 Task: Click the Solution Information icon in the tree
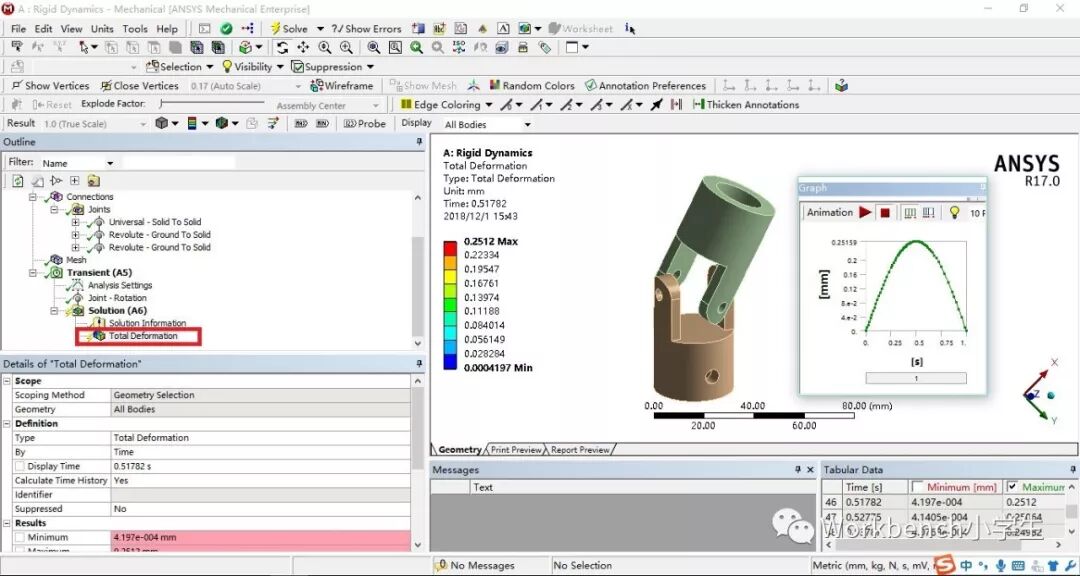(102, 322)
